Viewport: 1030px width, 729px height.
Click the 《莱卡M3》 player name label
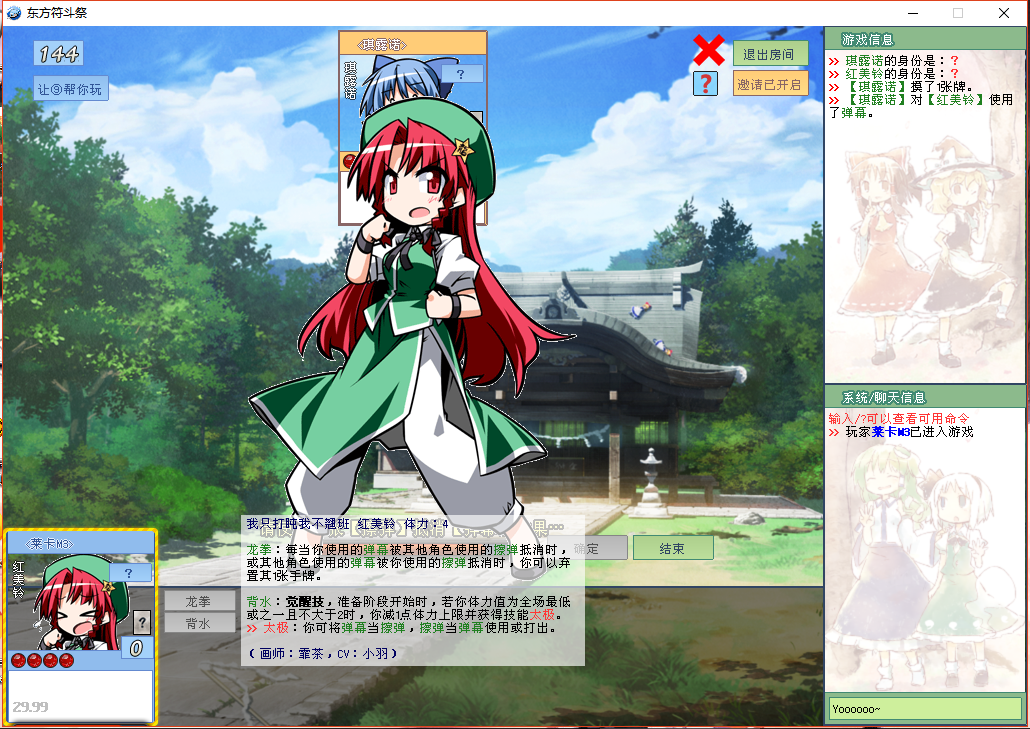click(x=49, y=544)
